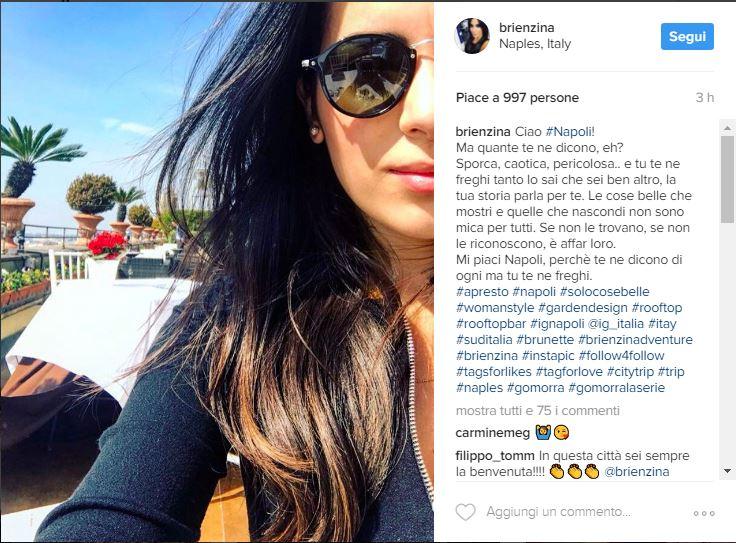Open brienzina's profile picture avatar
736x543 pixels.
coord(472,36)
